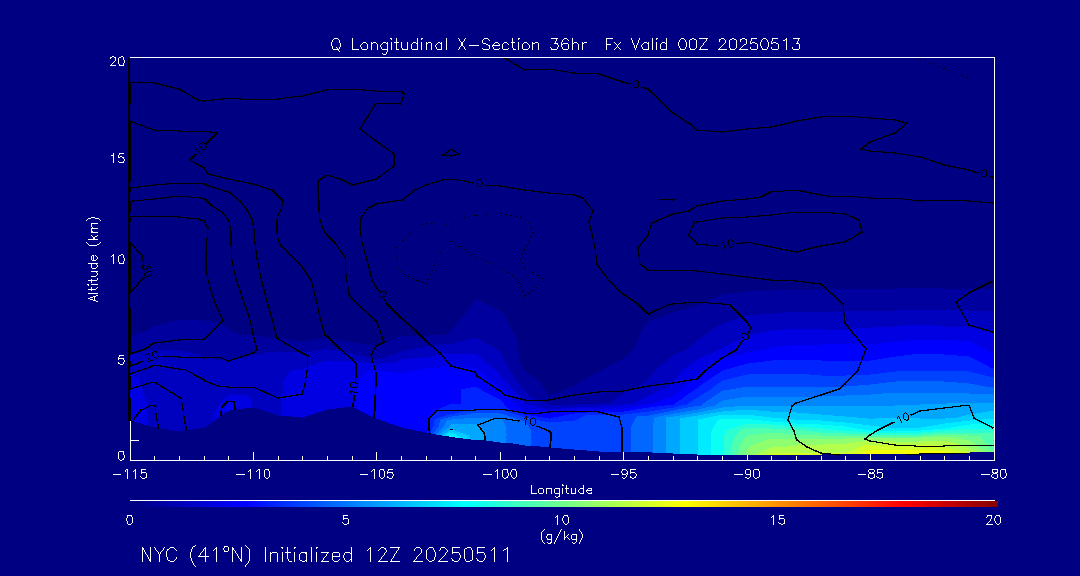The height and width of the screenshot is (576, 1080).
Task: Select the -110 longitude tick label
Action: coord(253,475)
